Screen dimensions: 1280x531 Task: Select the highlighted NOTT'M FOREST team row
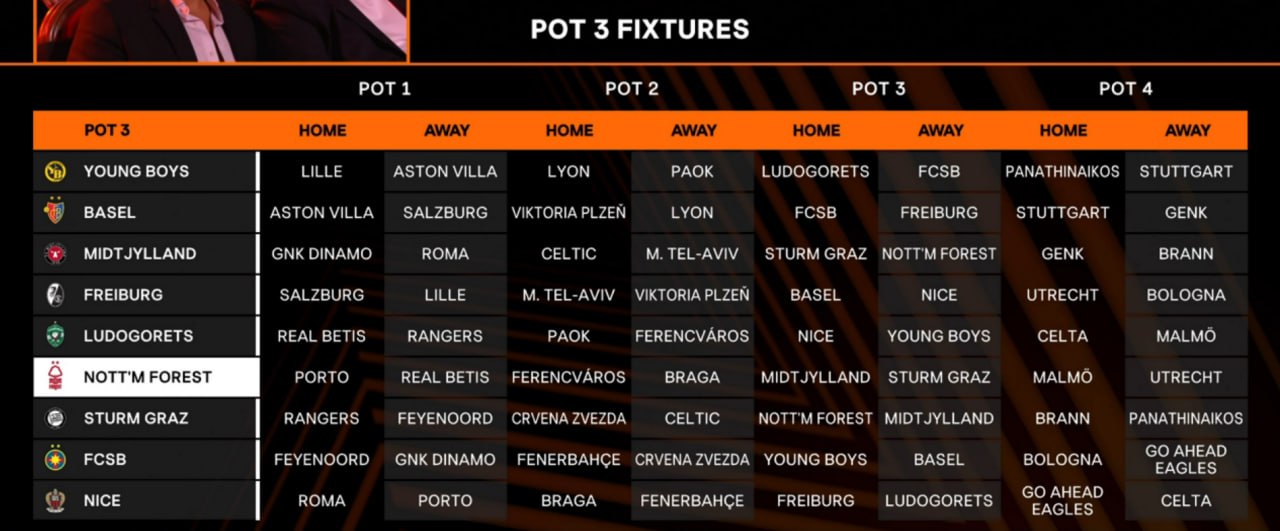coord(147,377)
